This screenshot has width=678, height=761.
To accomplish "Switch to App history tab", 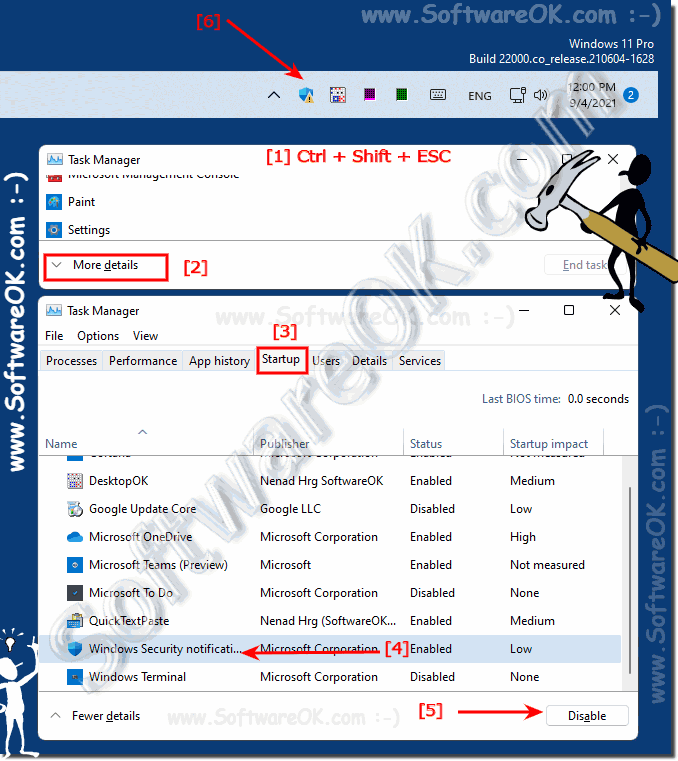I will click(219, 361).
